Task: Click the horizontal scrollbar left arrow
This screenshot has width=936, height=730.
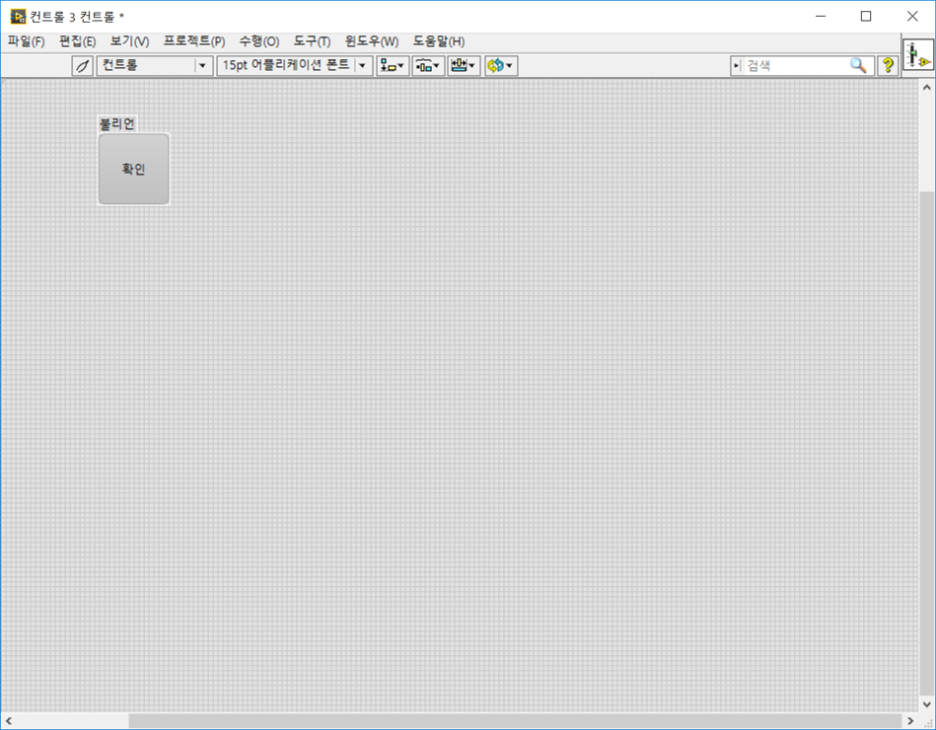Action: 8,720
